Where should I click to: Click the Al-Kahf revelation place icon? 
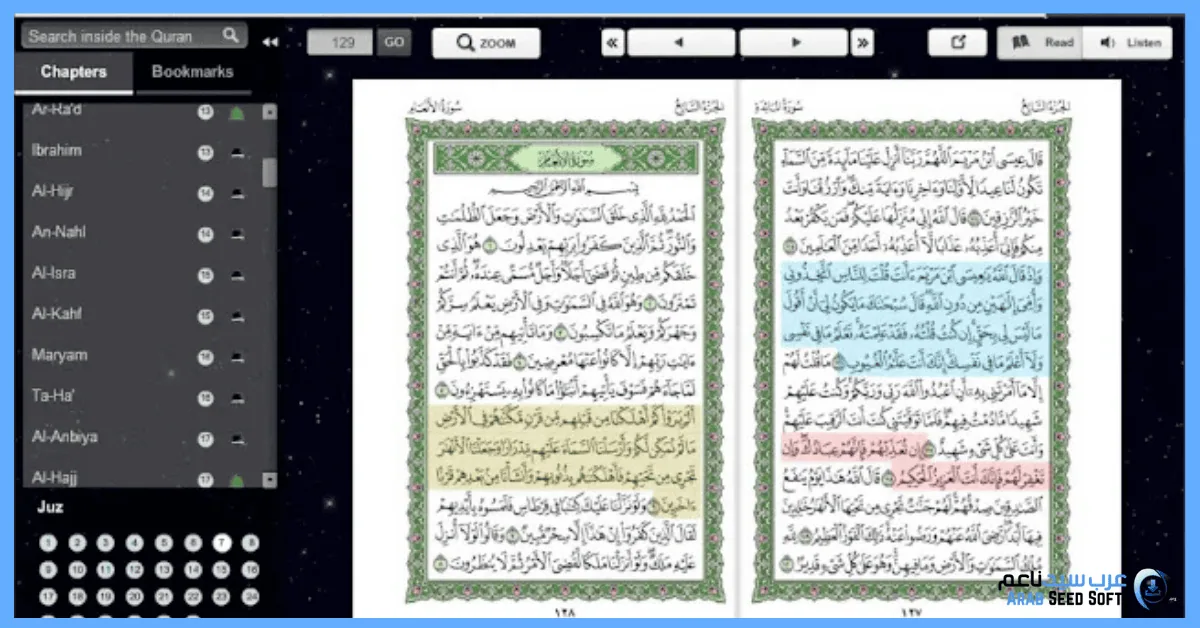(237, 317)
